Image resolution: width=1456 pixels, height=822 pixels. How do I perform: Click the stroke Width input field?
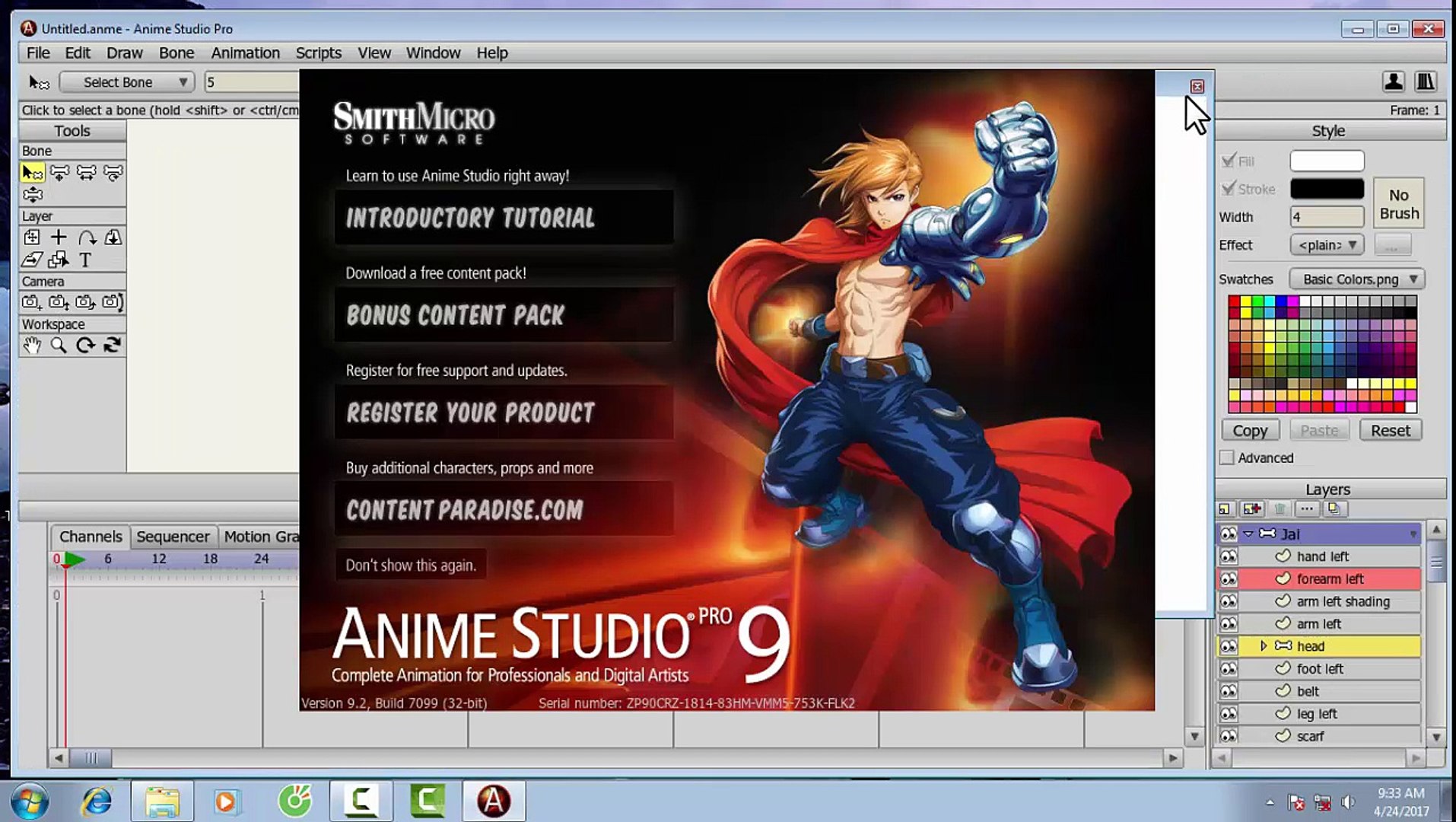tap(1327, 217)
